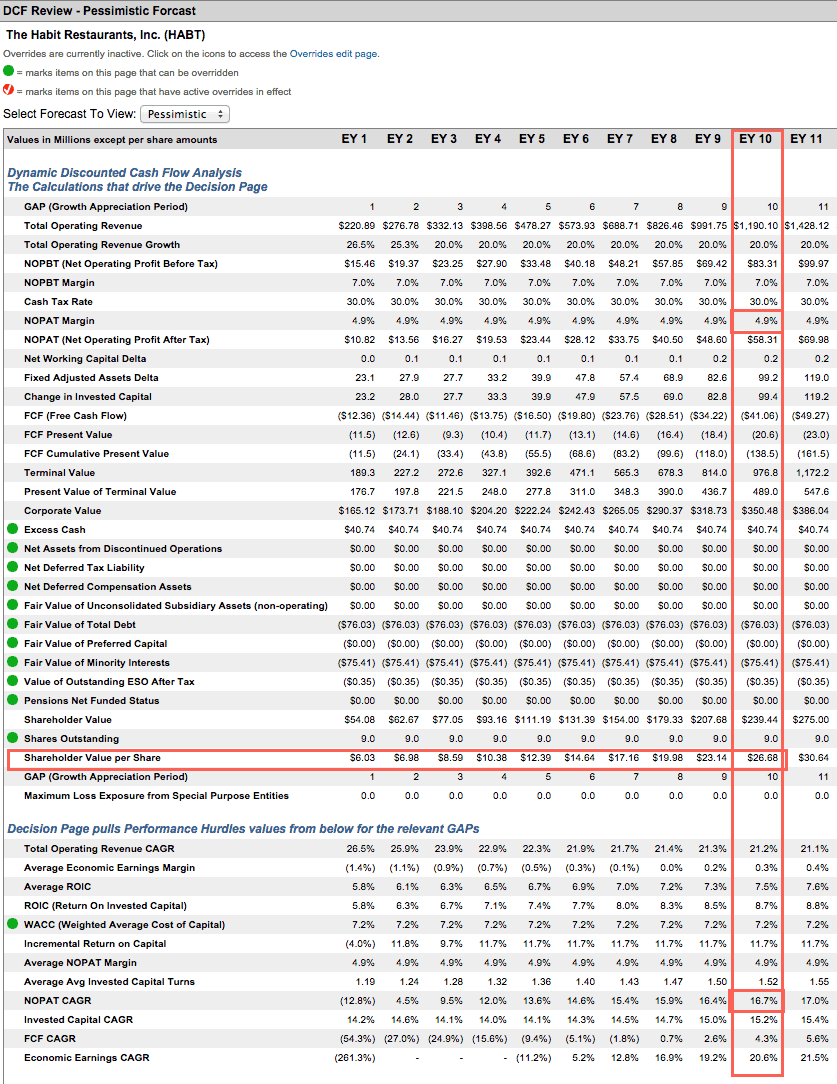Image resolution: width=837 pixels, height=1084 pixels.
Task: Select the Average ROIC row label
Action: click(x=57, y=887)
